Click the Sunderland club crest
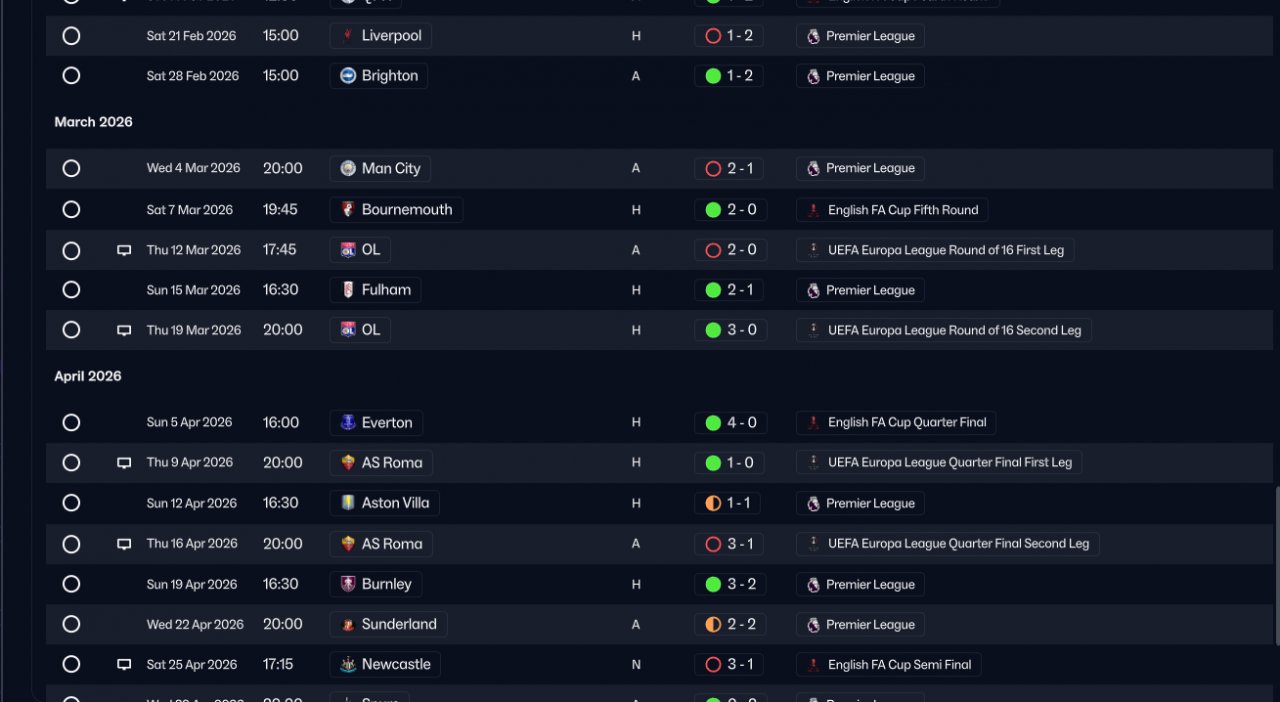 coord(348,625)
